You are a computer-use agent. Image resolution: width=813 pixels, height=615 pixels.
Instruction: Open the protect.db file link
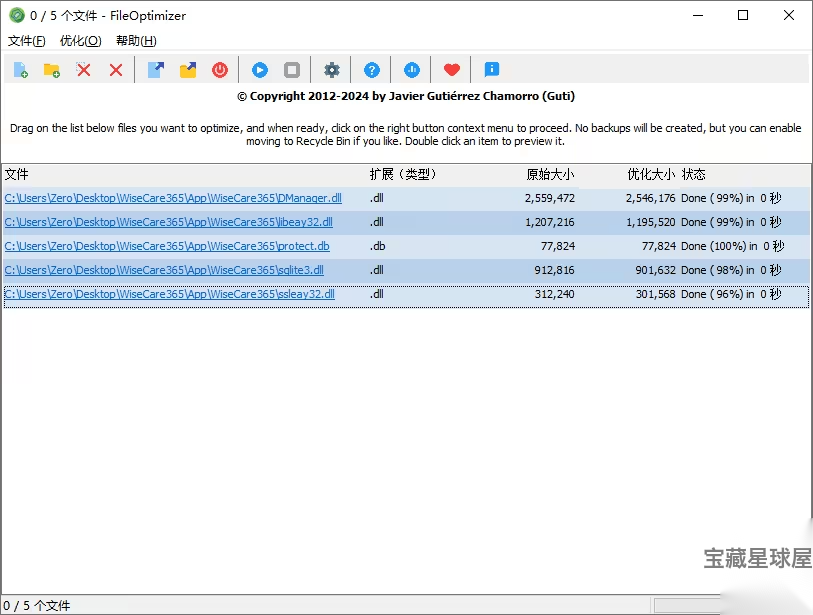[x=167, y=246]
